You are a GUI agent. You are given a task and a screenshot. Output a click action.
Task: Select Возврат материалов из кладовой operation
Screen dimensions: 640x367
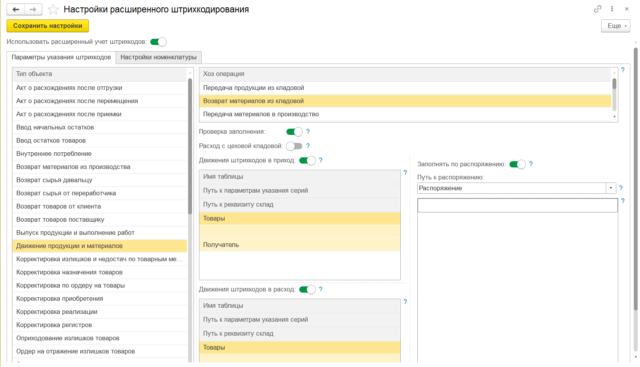[405, 101]
